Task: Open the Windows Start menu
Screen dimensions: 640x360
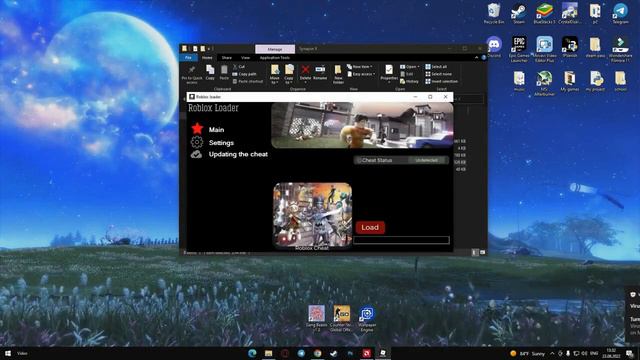Action: [7, 353]
